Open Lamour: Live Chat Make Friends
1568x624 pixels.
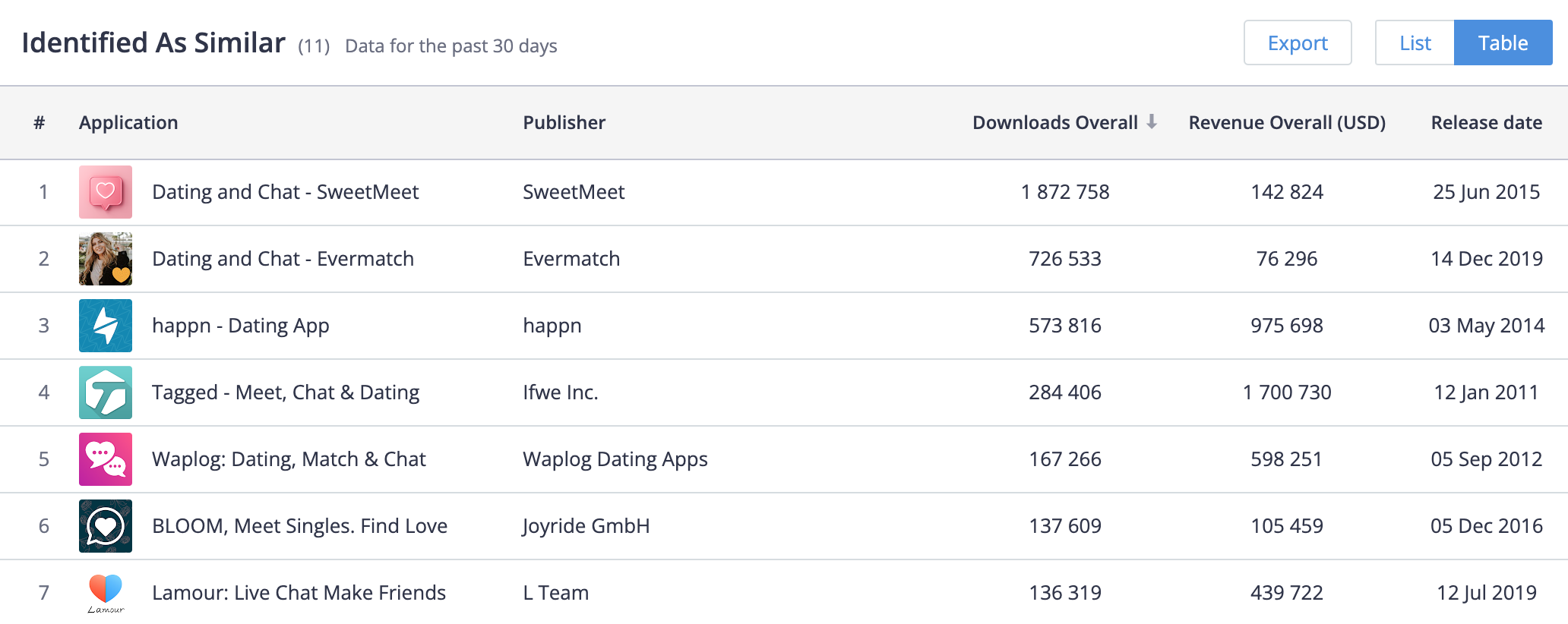(x=299, y=593)
